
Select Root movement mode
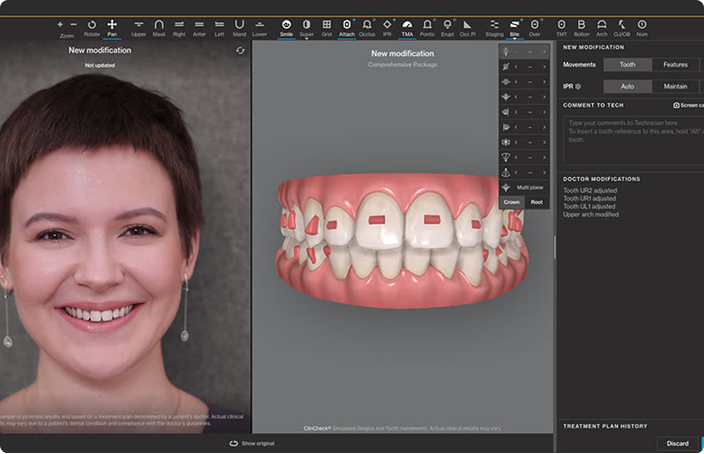click(537, 202)
